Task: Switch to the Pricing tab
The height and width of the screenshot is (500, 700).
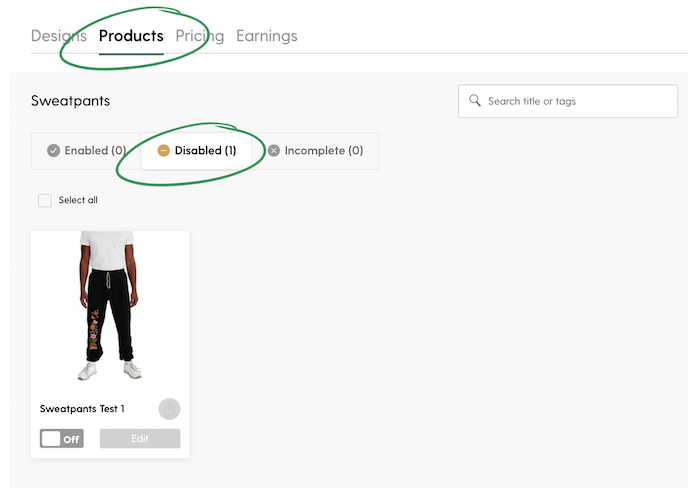Action: coord(200,36)
